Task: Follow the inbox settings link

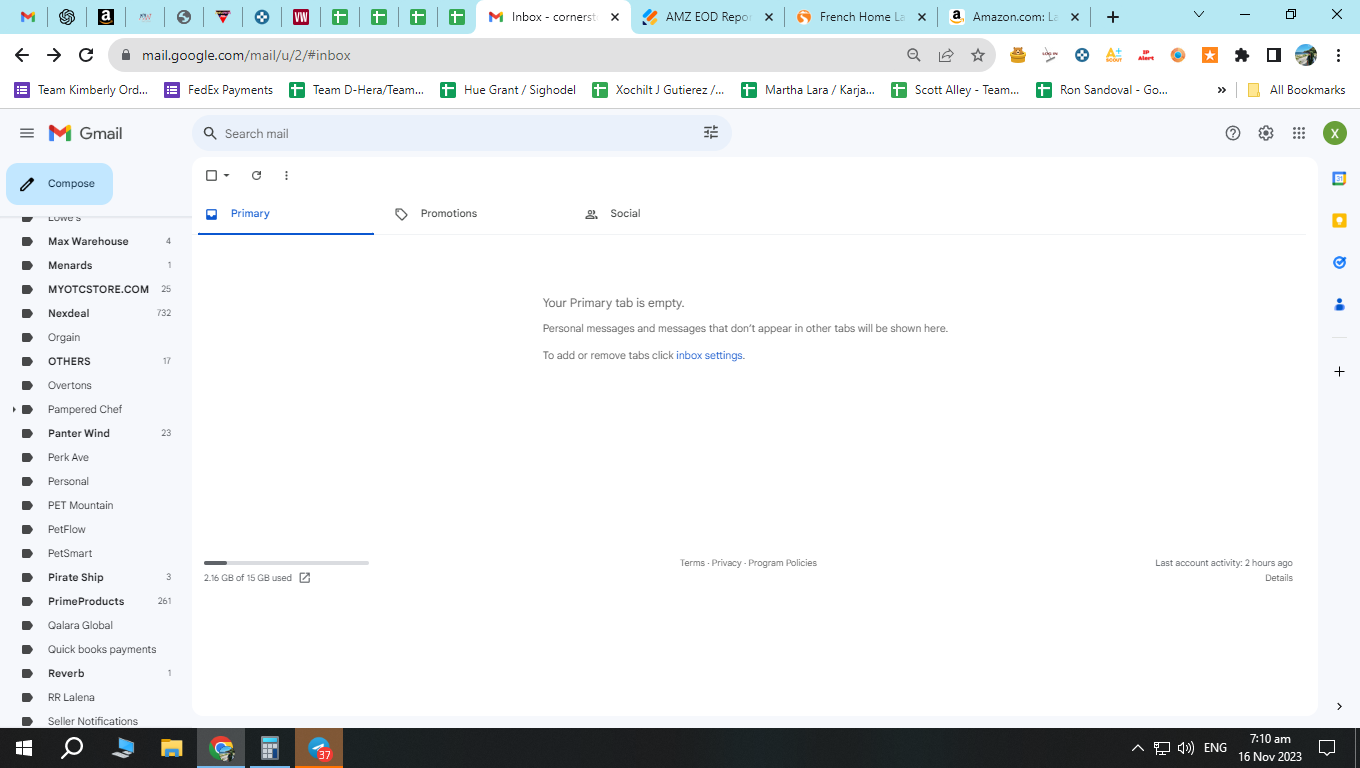Action: tap(709, 355)
